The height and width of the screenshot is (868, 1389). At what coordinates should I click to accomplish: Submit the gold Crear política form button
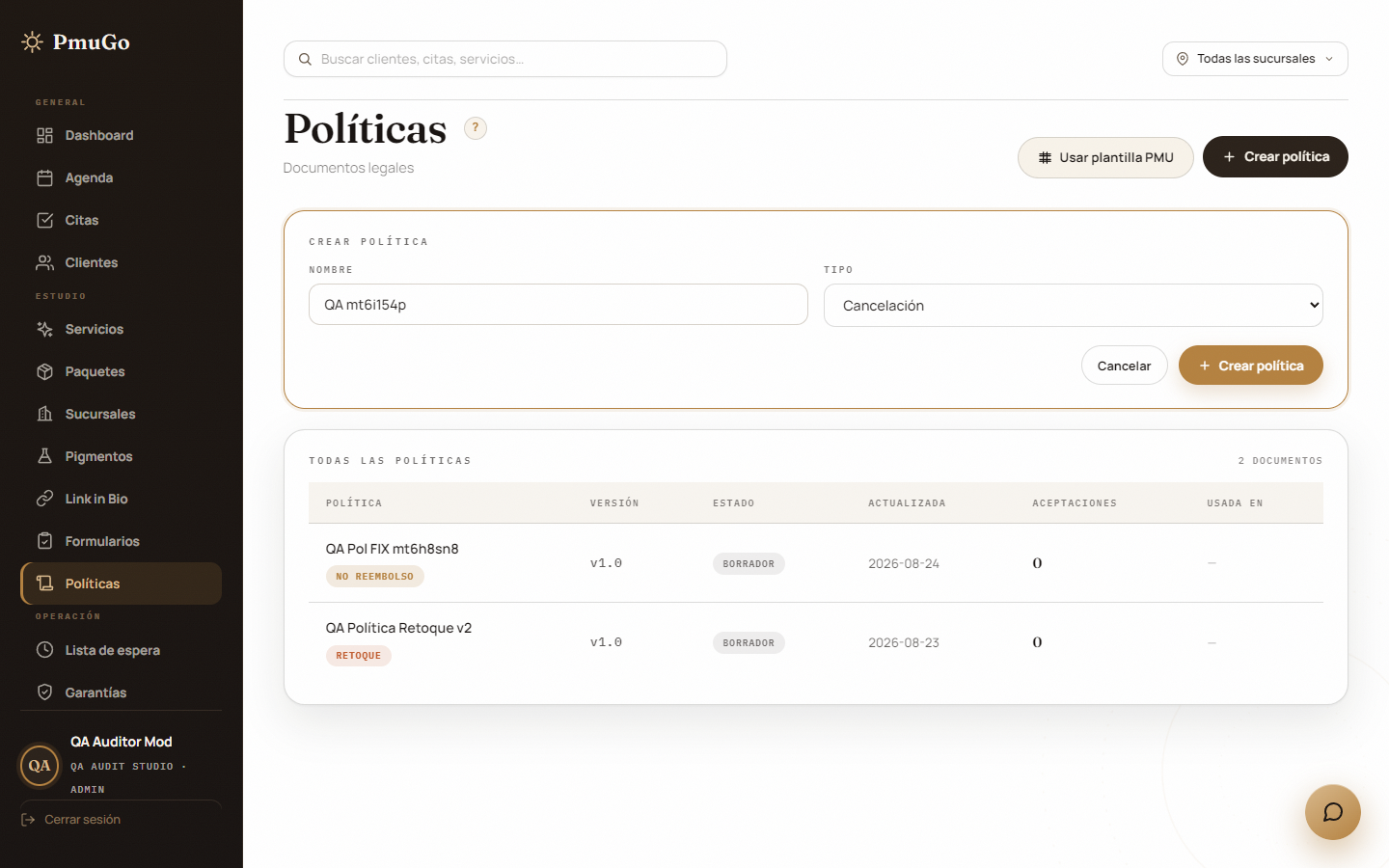click(x=1251, y=366)
